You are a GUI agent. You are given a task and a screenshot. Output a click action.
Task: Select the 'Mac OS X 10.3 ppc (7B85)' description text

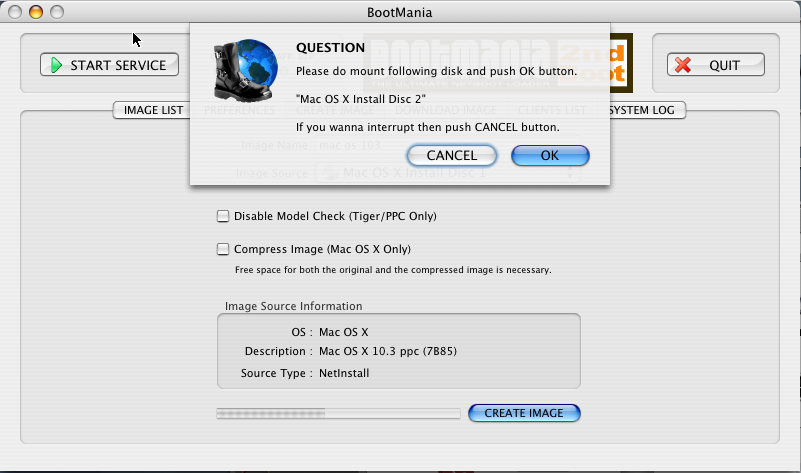(388, 351)
